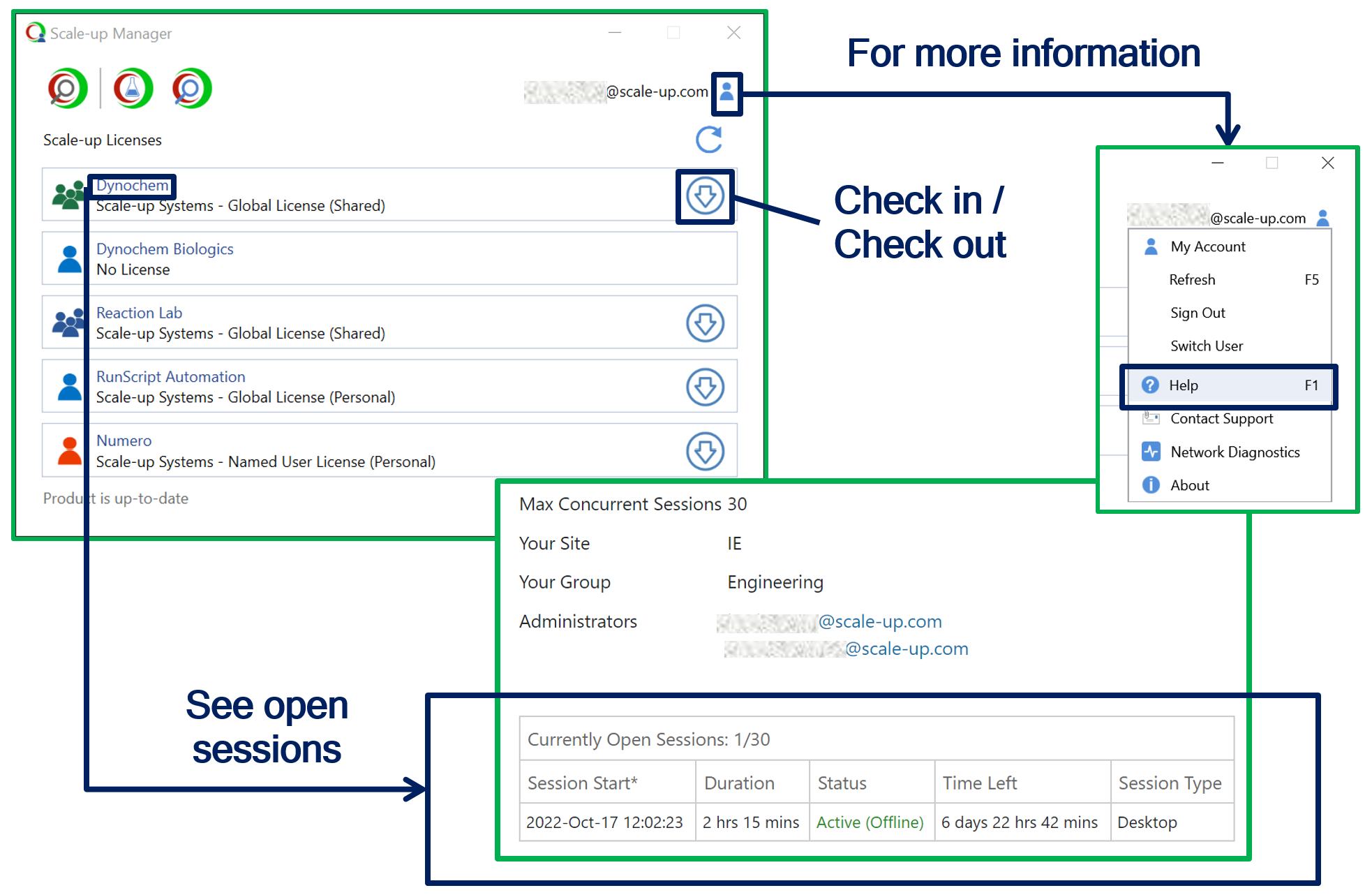Open Help from the account menu
The height and width of the screenshot is (895, 1372).
1184,385
